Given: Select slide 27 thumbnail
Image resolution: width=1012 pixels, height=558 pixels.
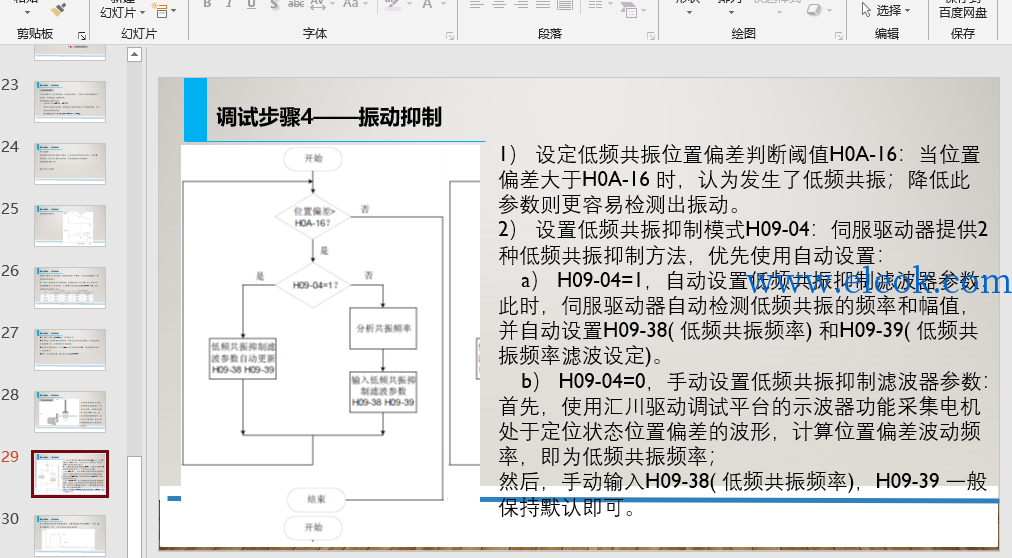Looking at the screenshot, I should click(70, 349).
